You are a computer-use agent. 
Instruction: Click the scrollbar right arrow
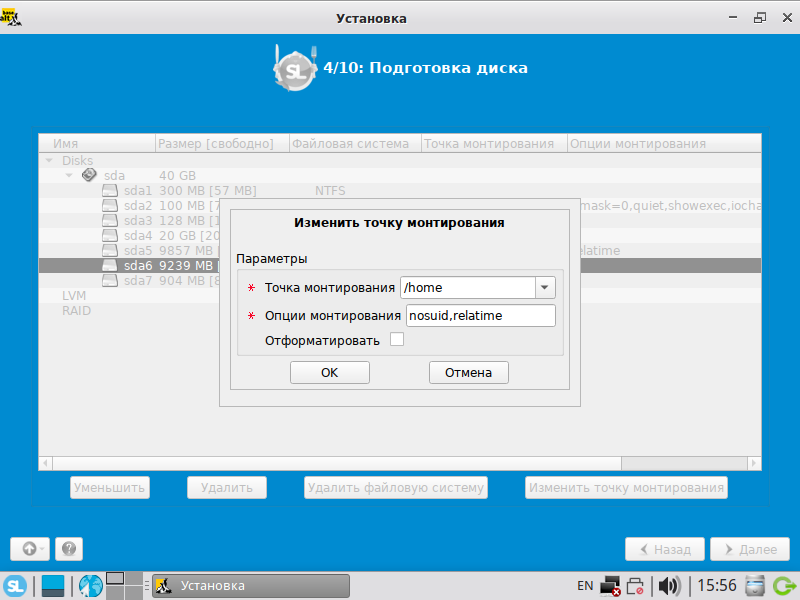coord(754,463)
